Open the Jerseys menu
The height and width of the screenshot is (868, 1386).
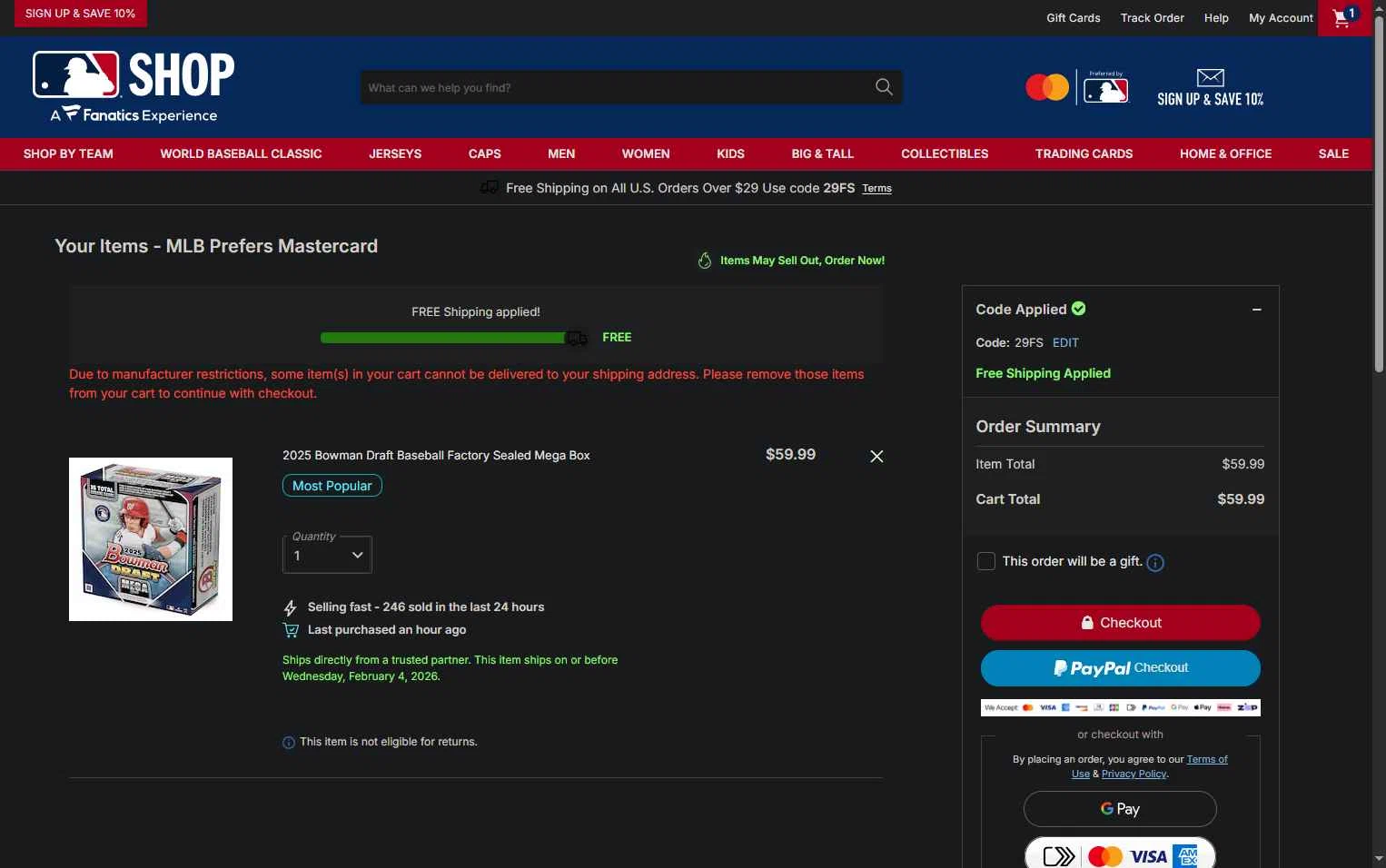coord(395,153)
